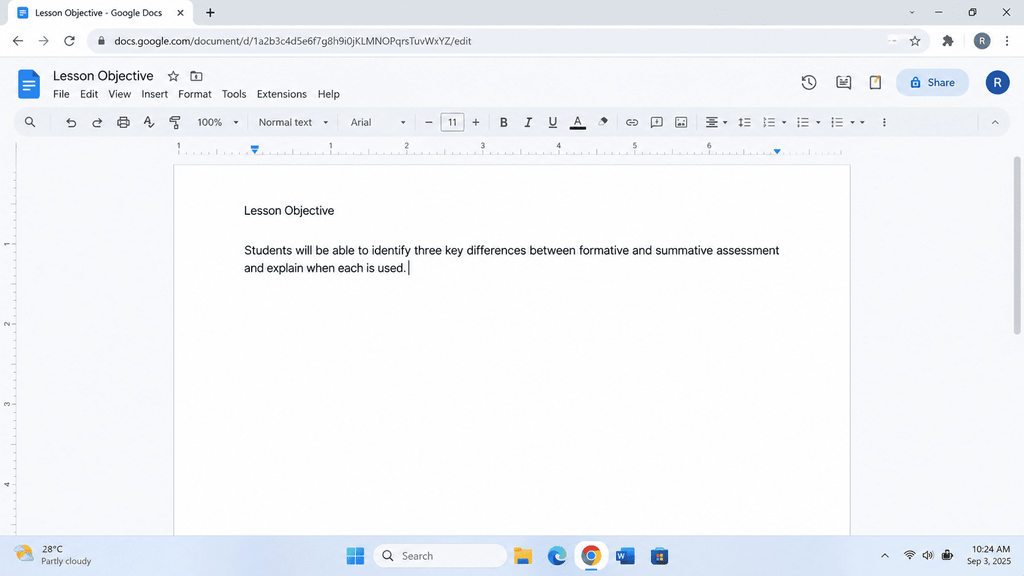
Task: Open the Format menu
Action: (195, 94)
